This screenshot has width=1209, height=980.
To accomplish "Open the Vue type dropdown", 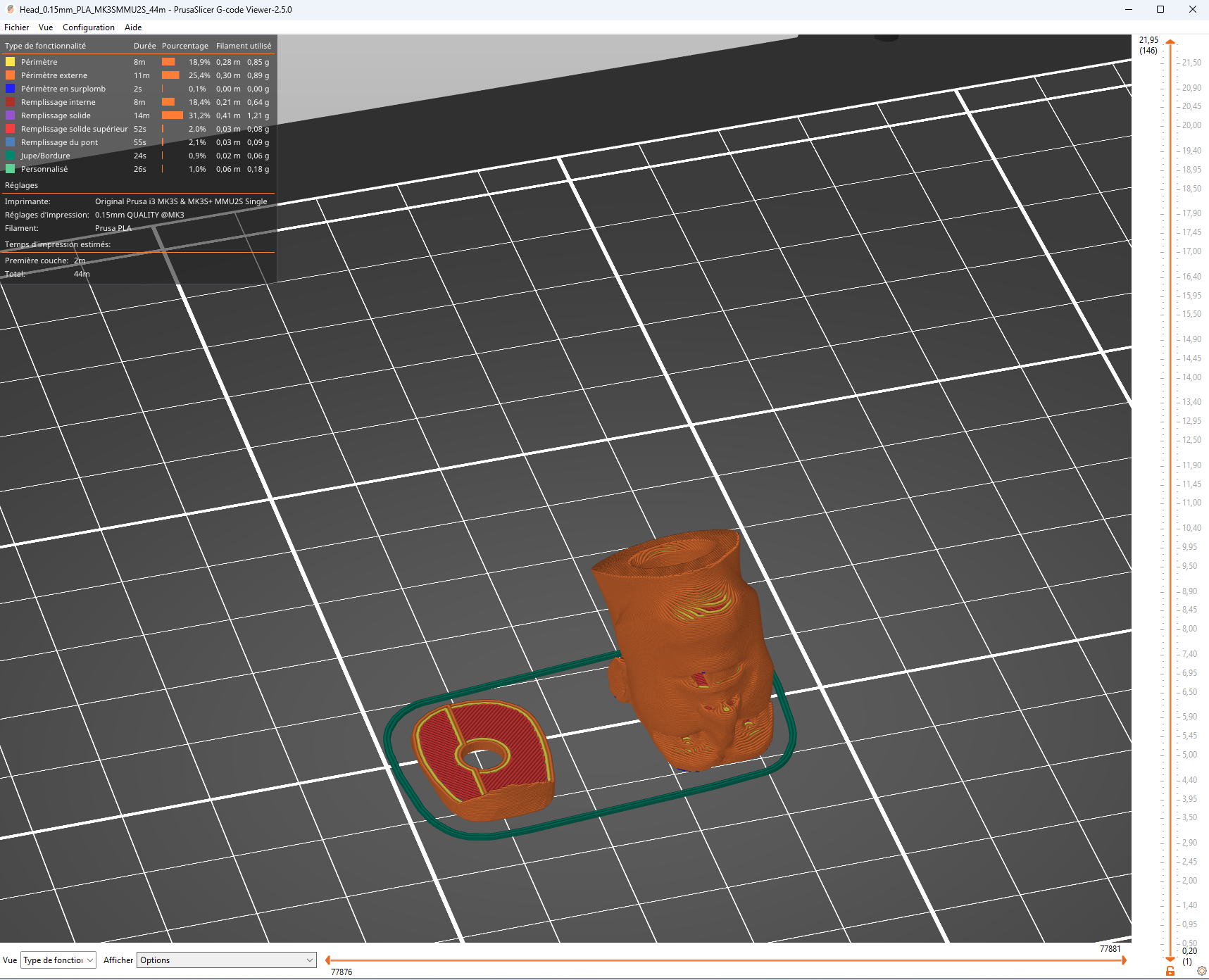I will (58, 960).
